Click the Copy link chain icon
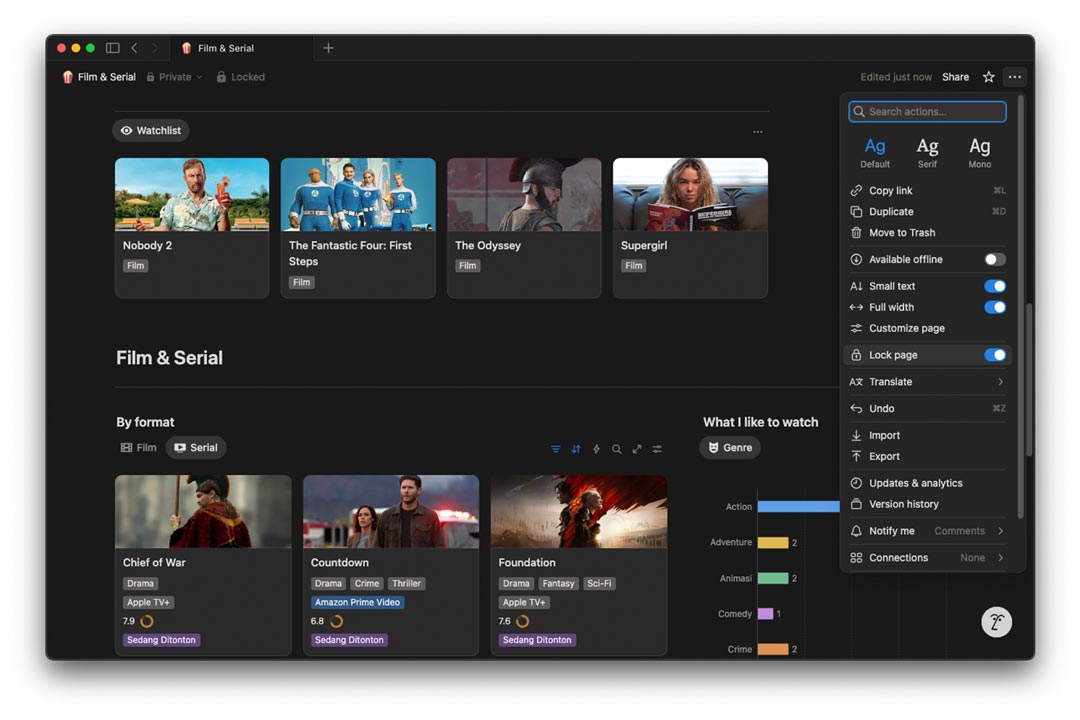The image size is (1080, 720). pos(856,190)
